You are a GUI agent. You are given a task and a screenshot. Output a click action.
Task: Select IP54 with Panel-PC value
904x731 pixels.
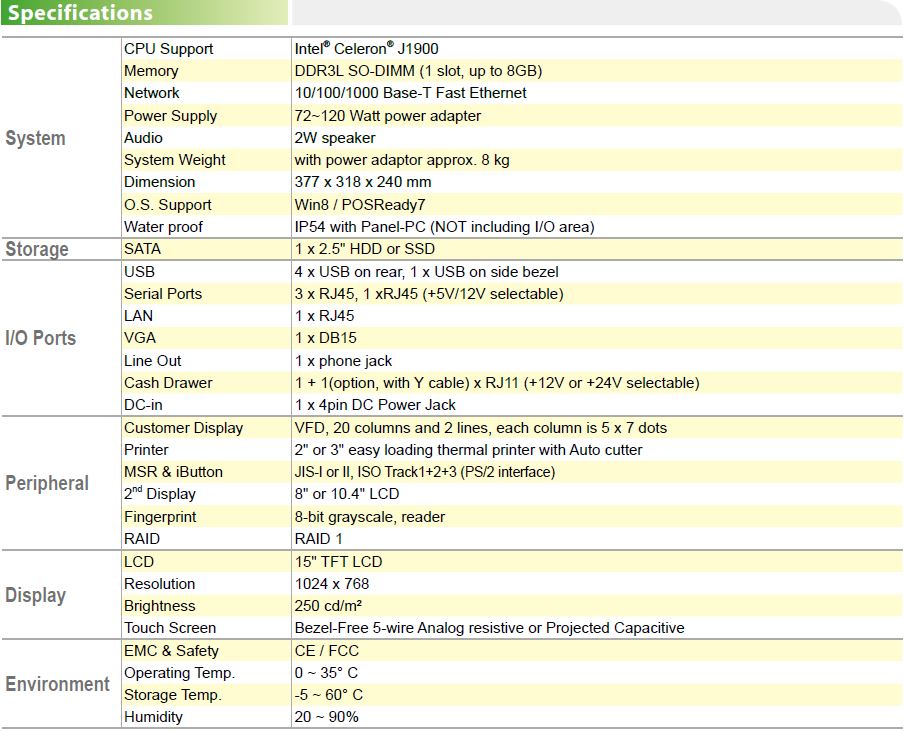[445, 227]
